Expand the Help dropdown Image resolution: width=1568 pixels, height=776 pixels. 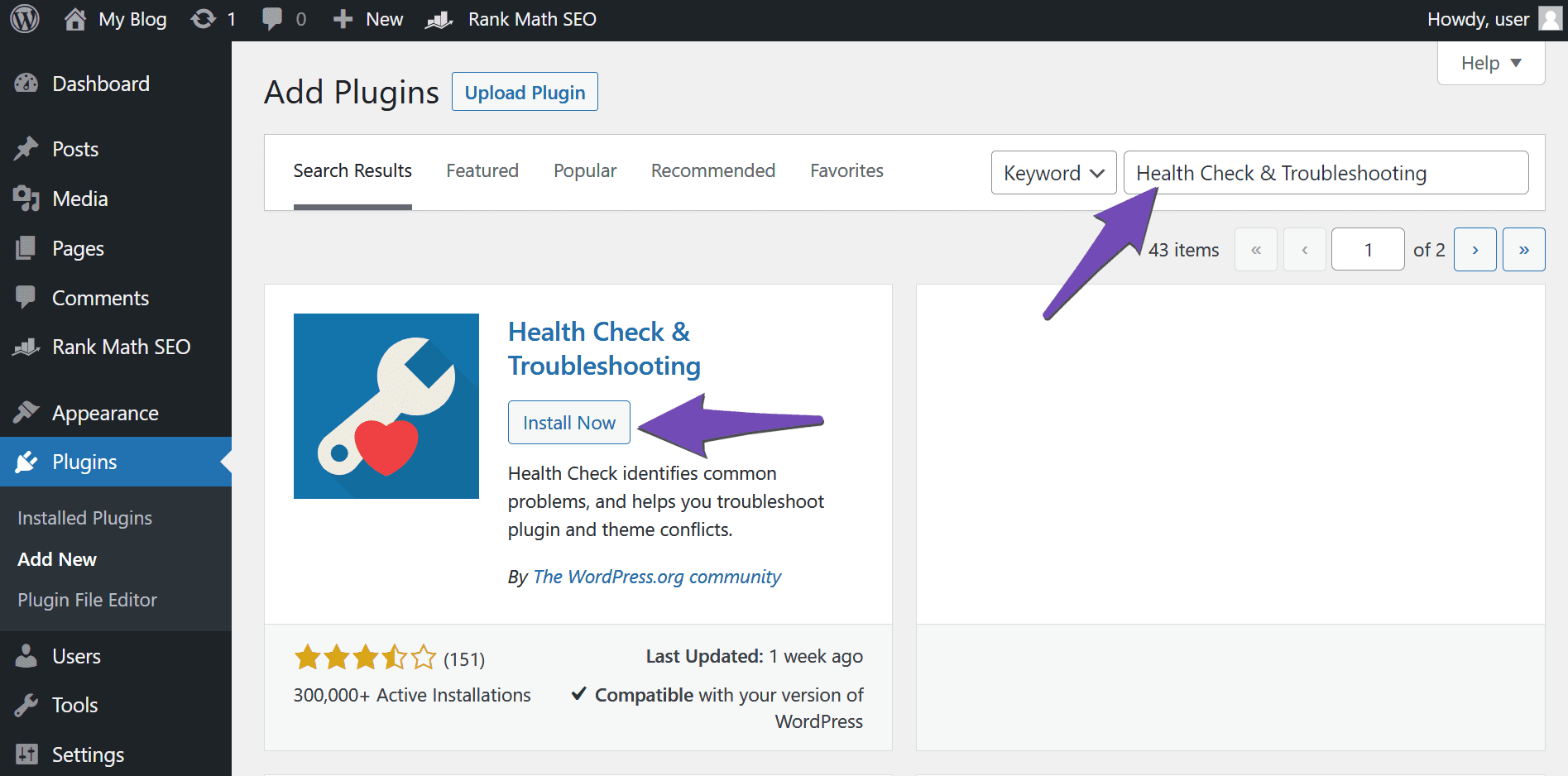tap(1491, 63)
